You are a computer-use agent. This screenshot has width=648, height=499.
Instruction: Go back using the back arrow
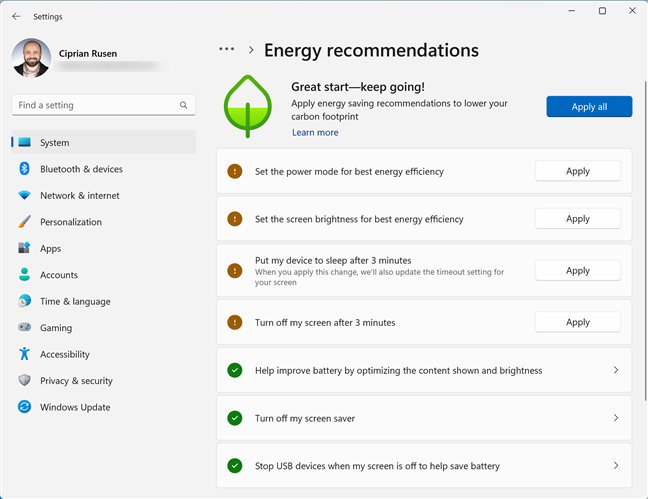click(x=16, y=17)
